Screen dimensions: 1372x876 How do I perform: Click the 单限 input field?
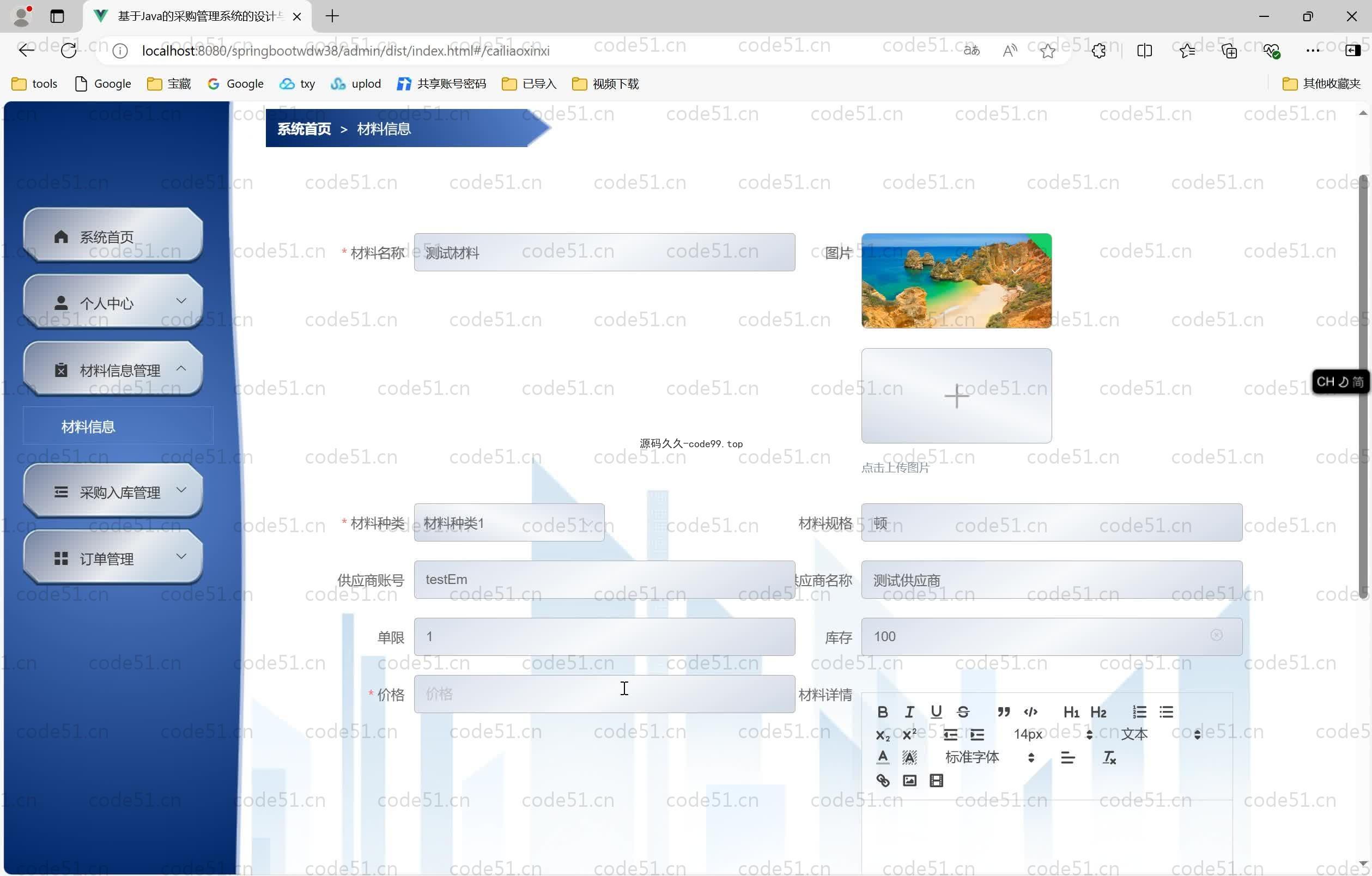pos(604,637)
